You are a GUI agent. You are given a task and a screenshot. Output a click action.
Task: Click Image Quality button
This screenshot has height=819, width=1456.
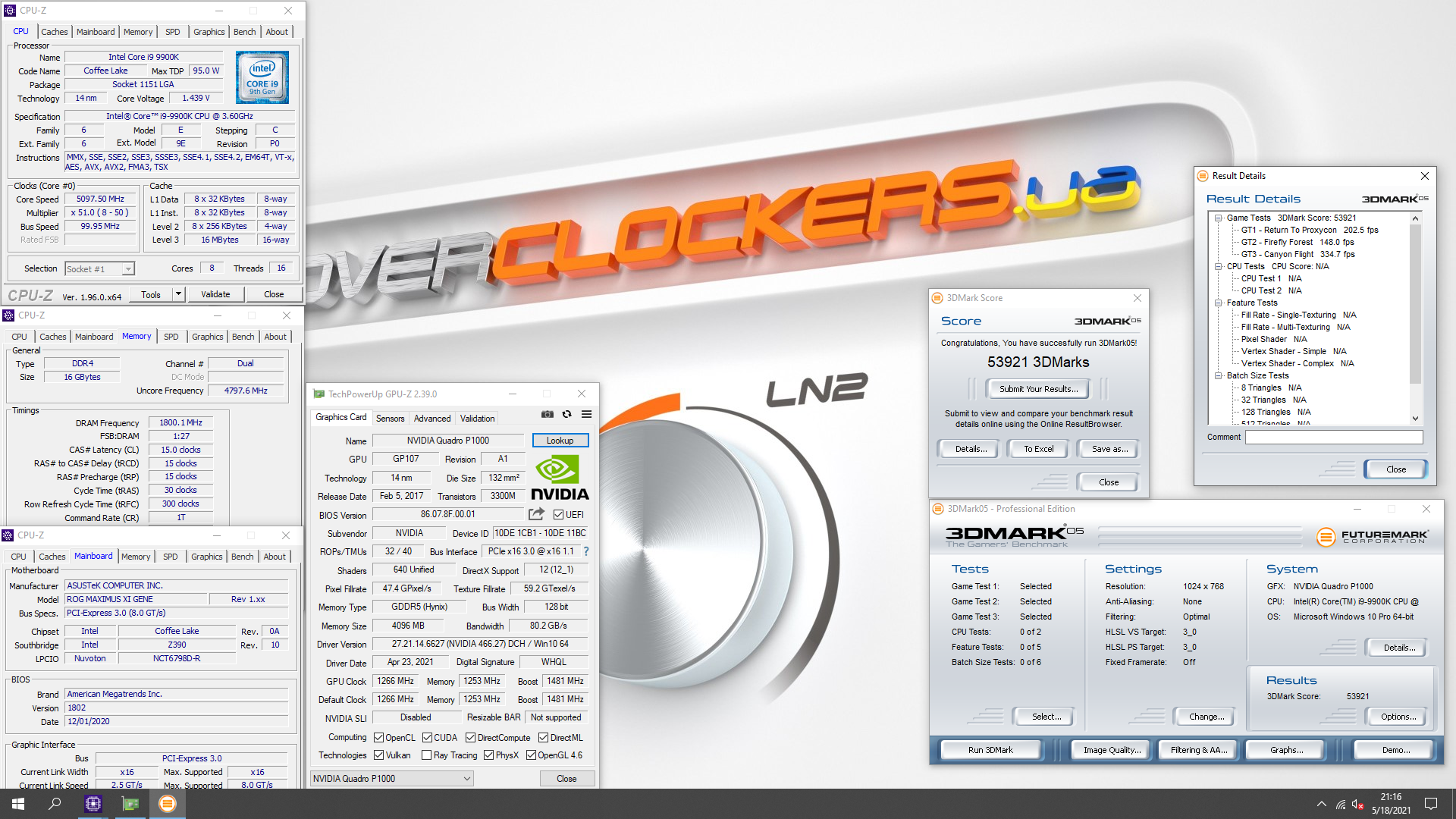[1112, 750]
